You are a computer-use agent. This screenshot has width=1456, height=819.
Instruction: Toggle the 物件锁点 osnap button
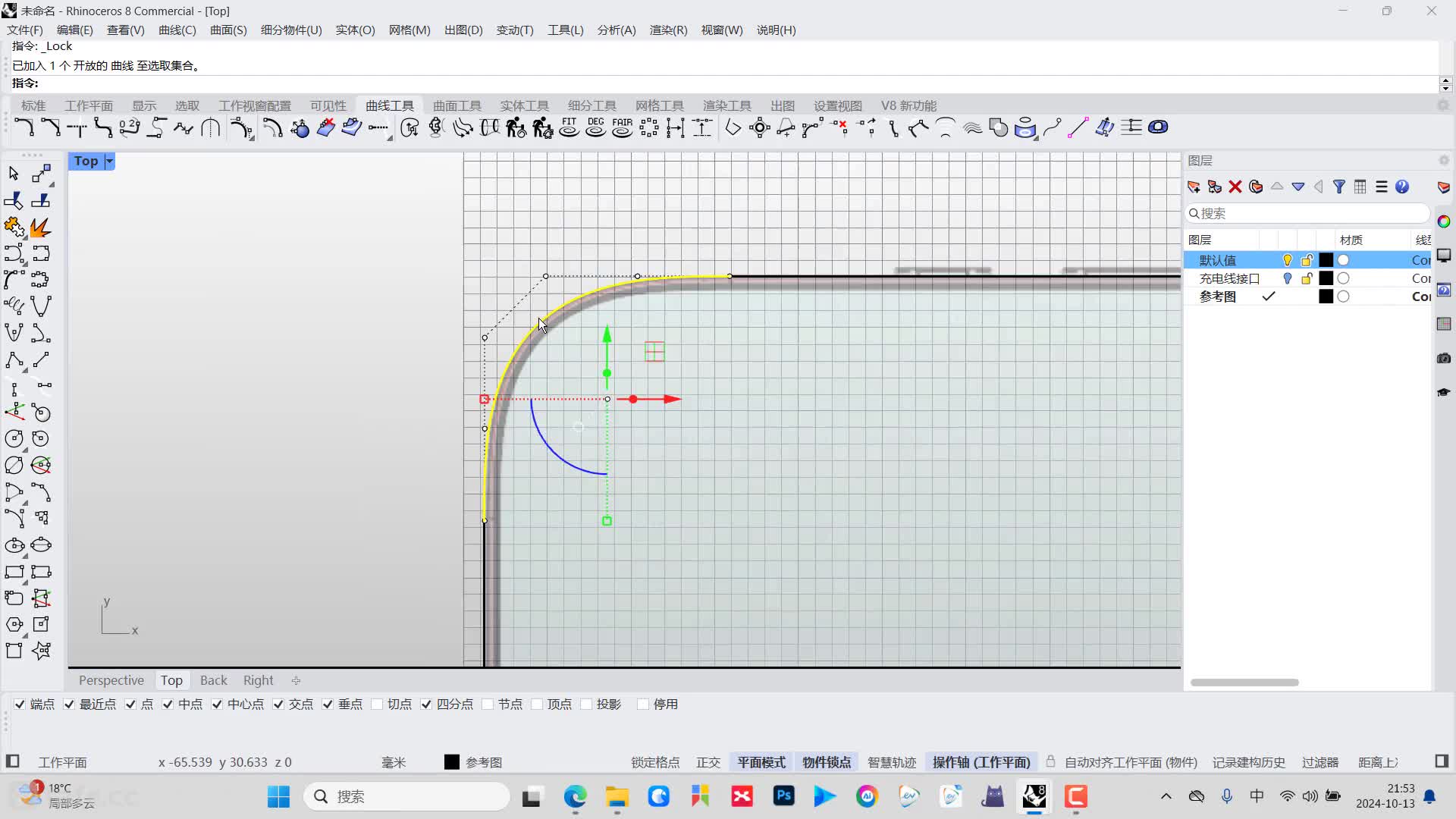[x=827, y=762]
